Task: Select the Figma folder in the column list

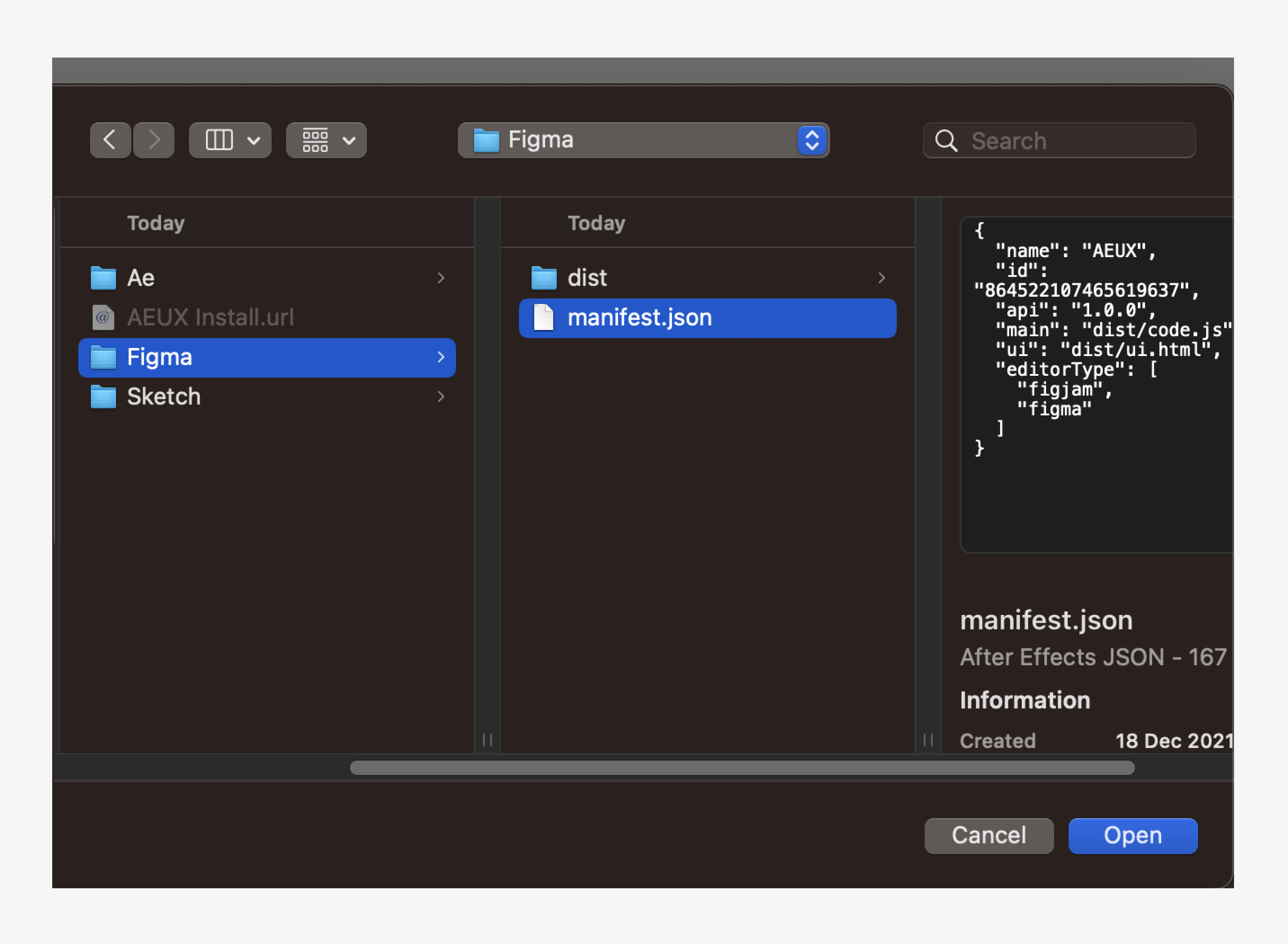Action: (x=228, y=356)
